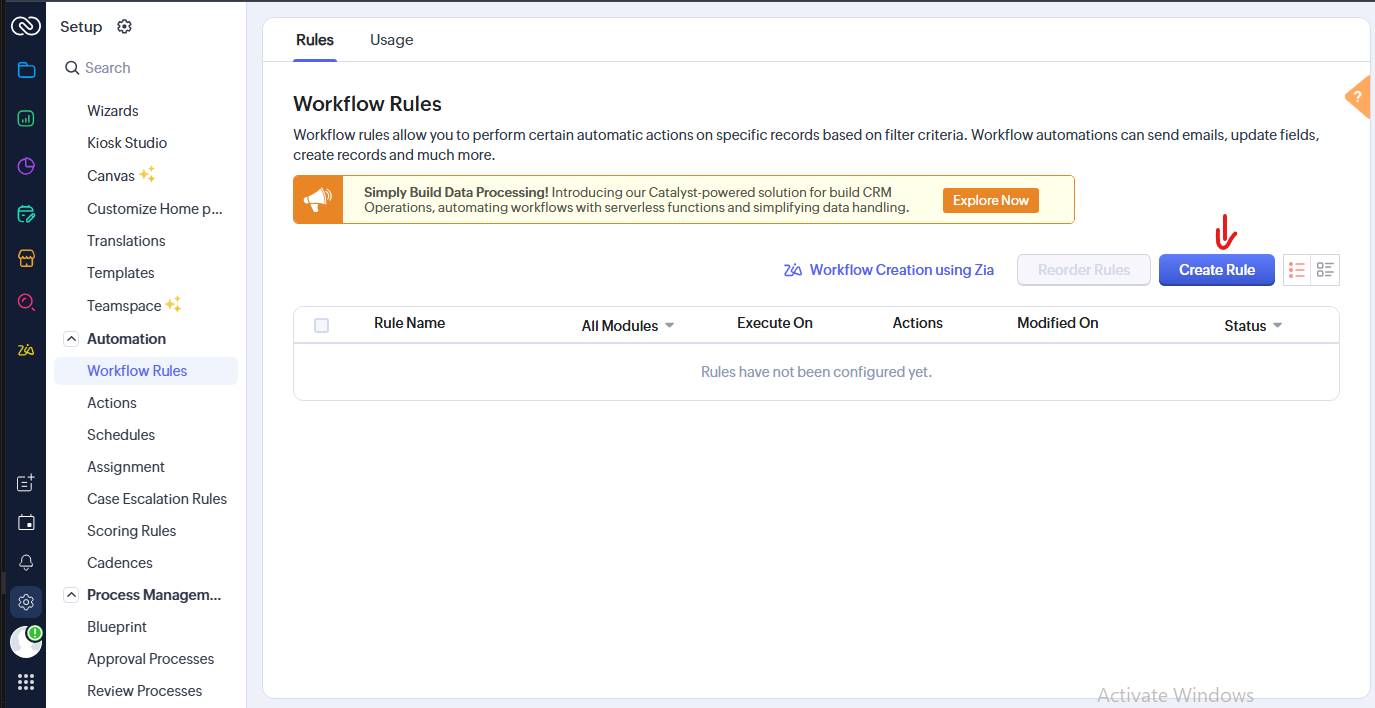Collapse the Automation section

[x=71, y=339]
